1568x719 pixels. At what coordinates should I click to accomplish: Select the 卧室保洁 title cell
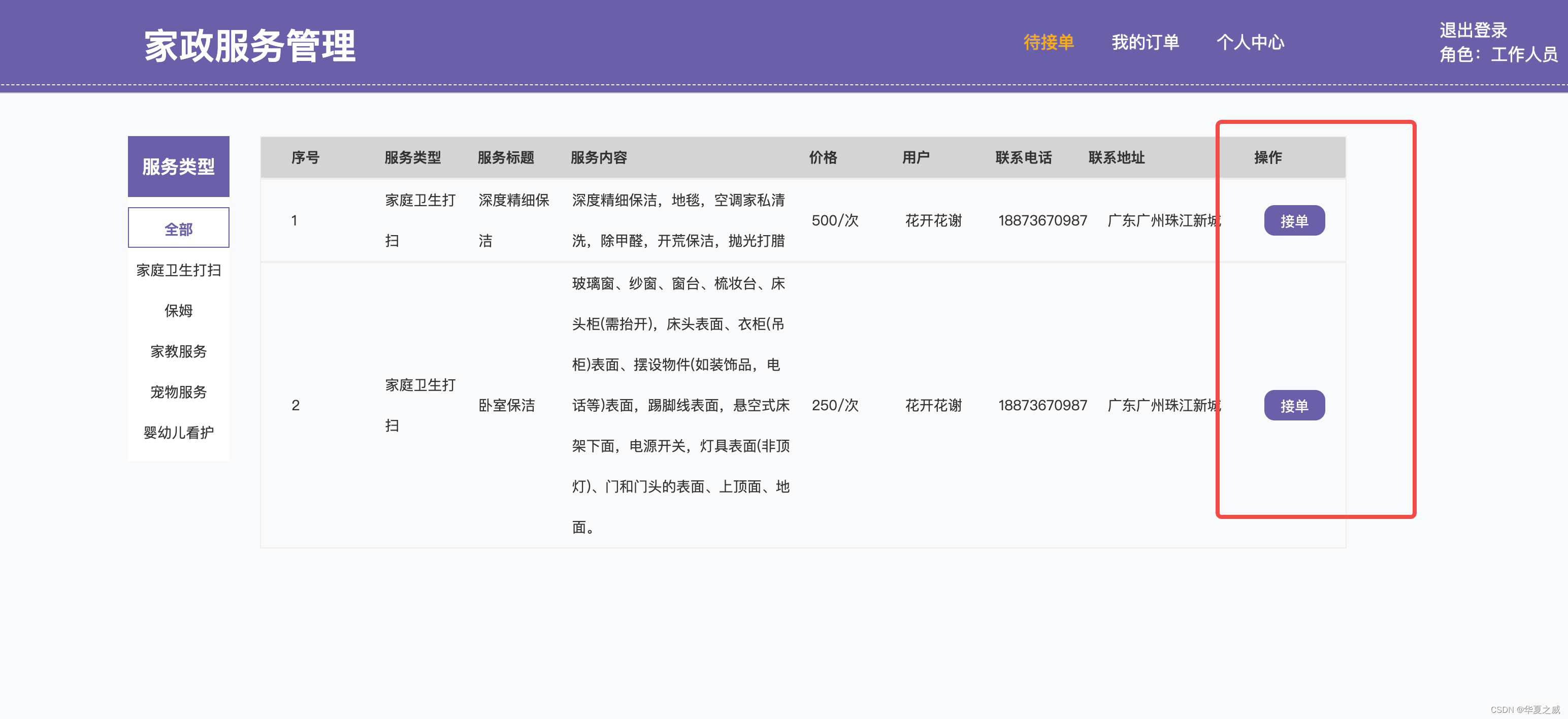click(506, 406)
